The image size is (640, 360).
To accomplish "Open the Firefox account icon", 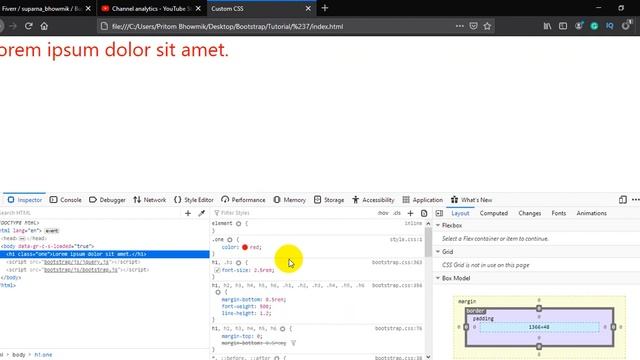I will pos(579,26).
